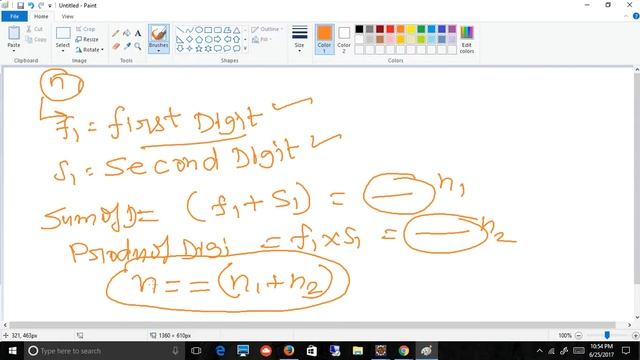Select the Fill with color bucket tool

point(127,33)
